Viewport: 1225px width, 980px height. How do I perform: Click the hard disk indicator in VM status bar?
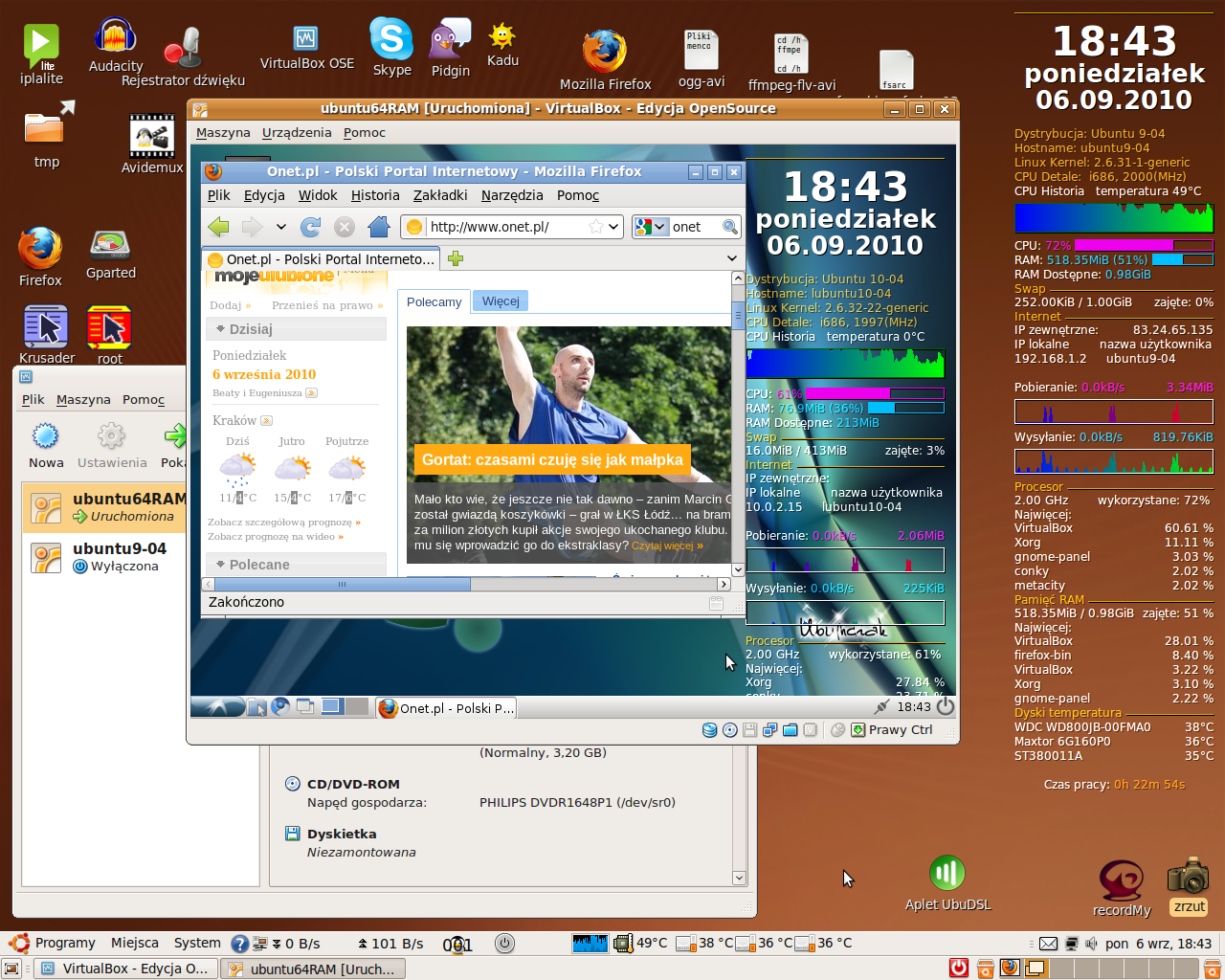(x=709, y=730)
